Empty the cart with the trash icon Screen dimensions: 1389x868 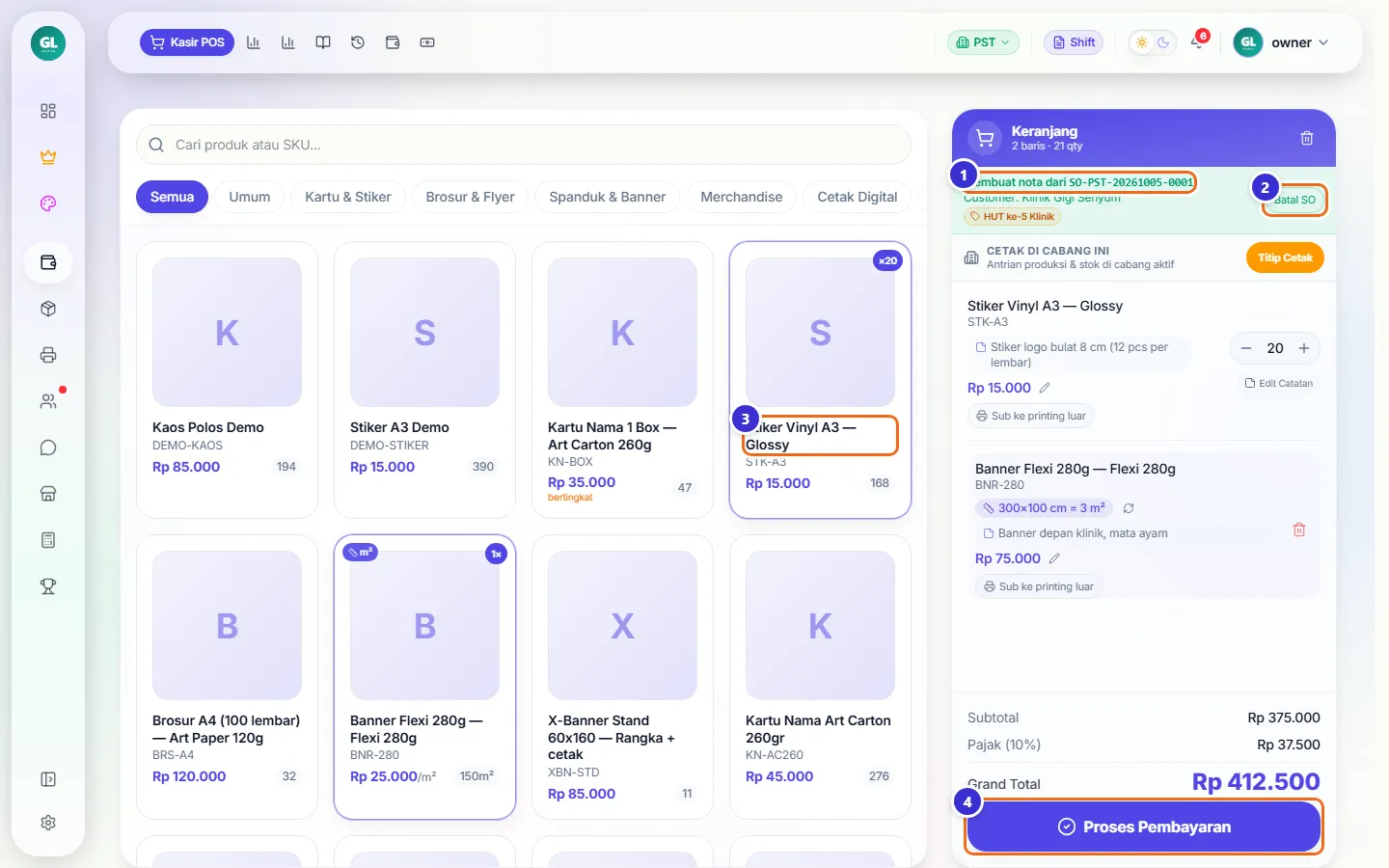tap(1307, 138)
